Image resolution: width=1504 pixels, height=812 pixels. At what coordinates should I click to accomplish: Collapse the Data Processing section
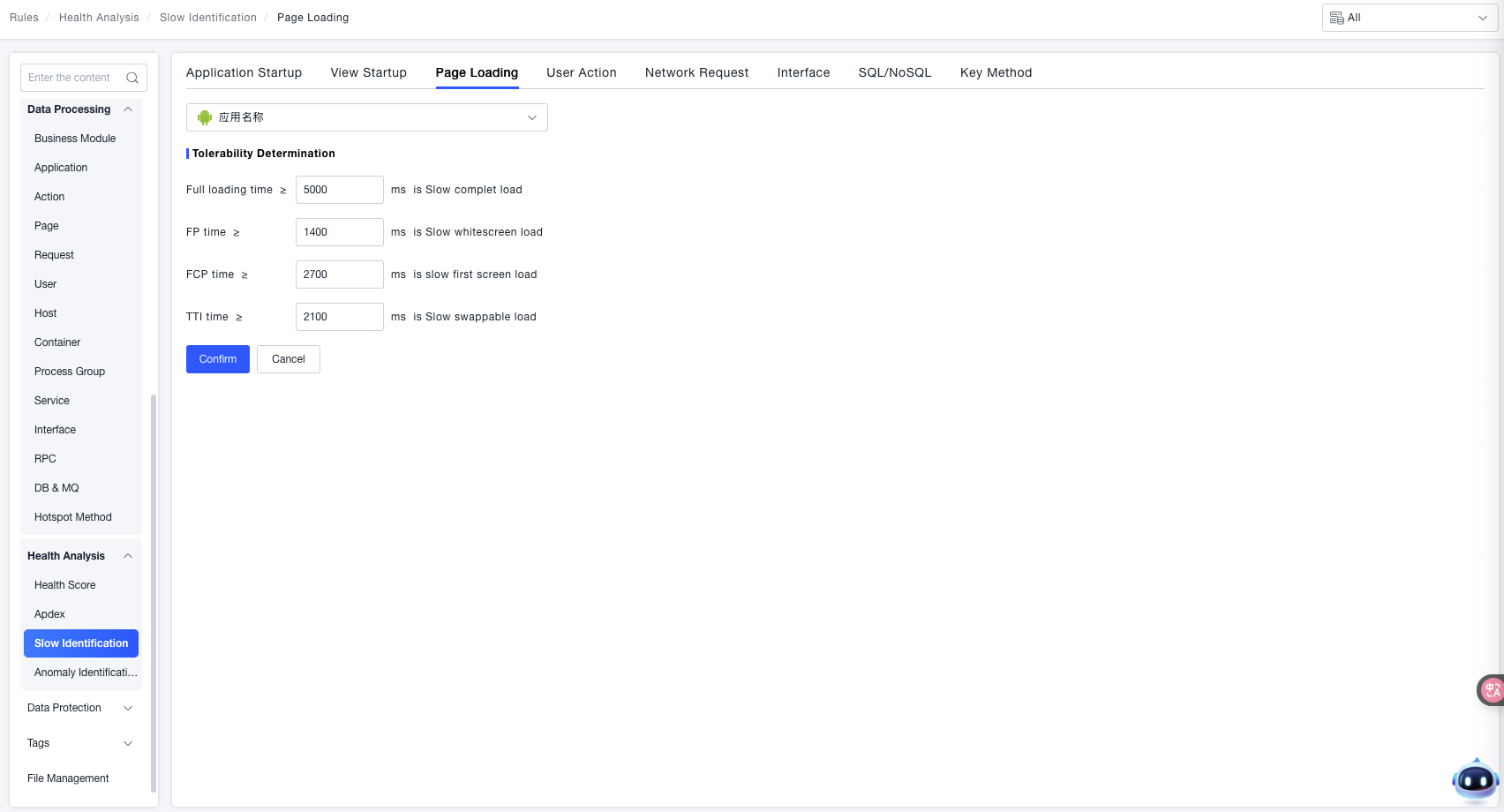click(128, 109)
